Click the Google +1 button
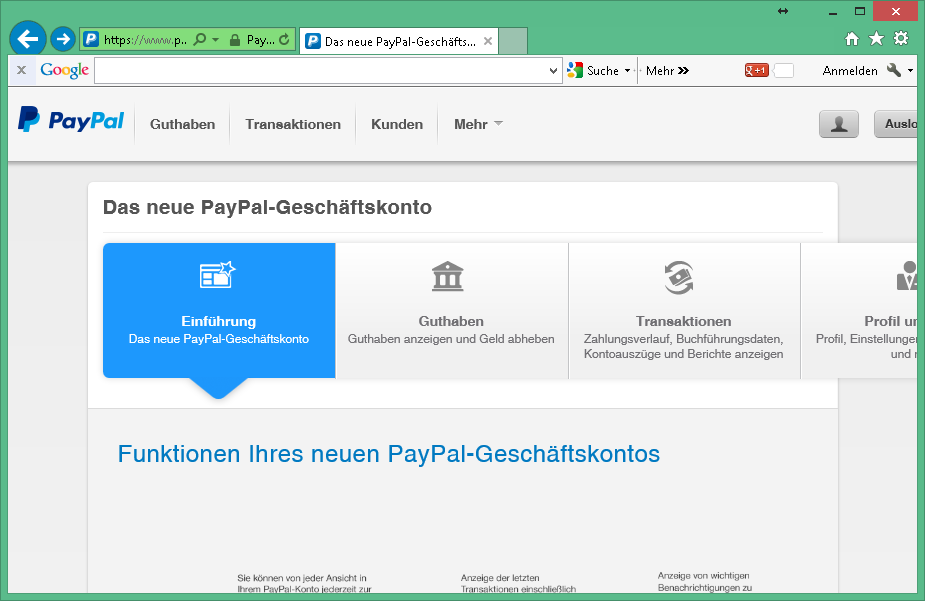The height and width of the screenshot is (601, 925). pos(756,70)
